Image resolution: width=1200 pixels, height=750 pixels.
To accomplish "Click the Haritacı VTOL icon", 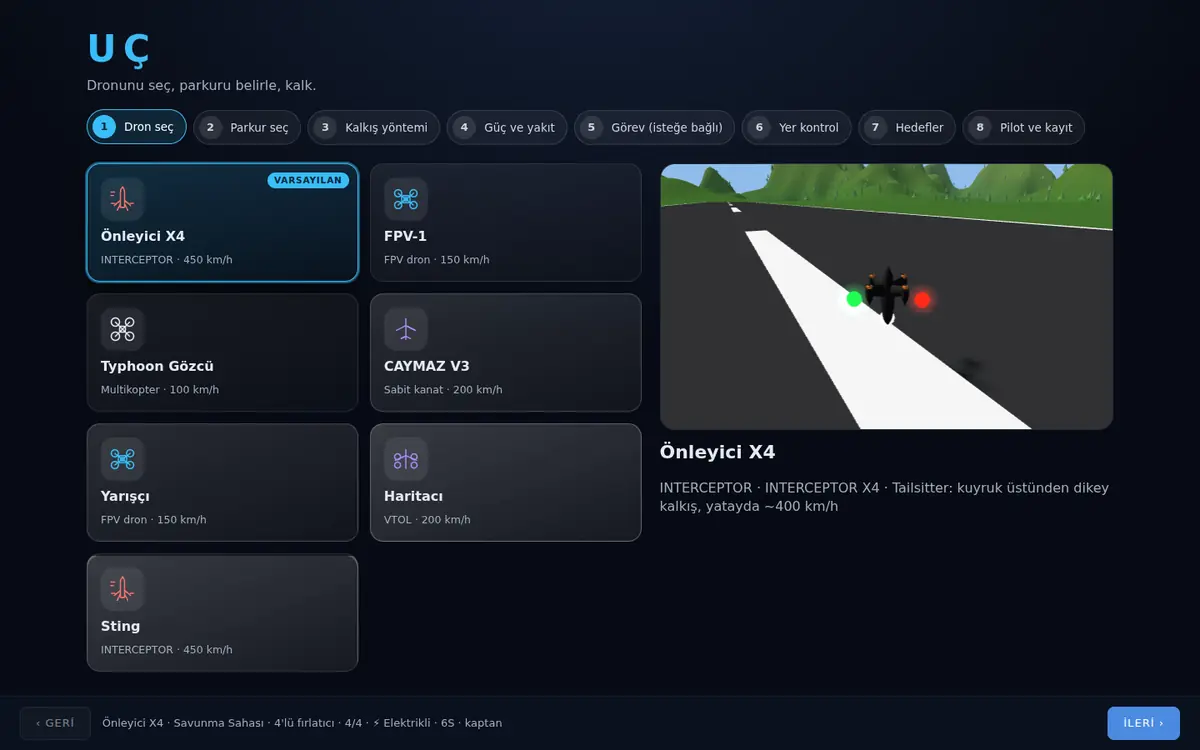I will [405, 459].
